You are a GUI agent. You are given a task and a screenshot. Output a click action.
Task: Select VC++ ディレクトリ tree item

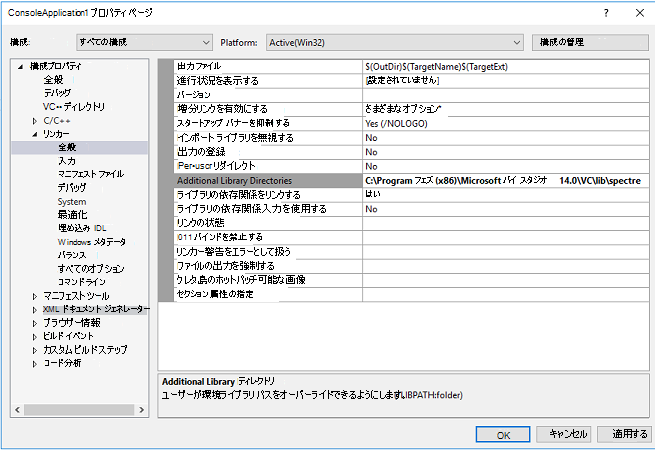pyautogui.click(x=74, y=107)
